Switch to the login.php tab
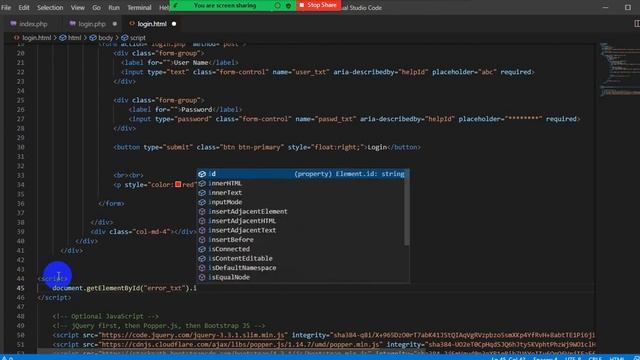640x360 pixels. [92, 24]
